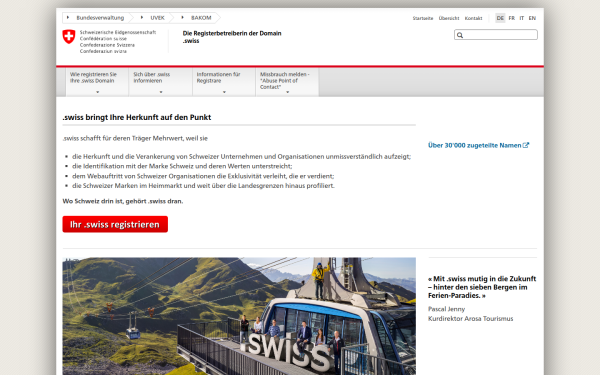Expand 'Informationen für Registrare' menu

[224, 82]
